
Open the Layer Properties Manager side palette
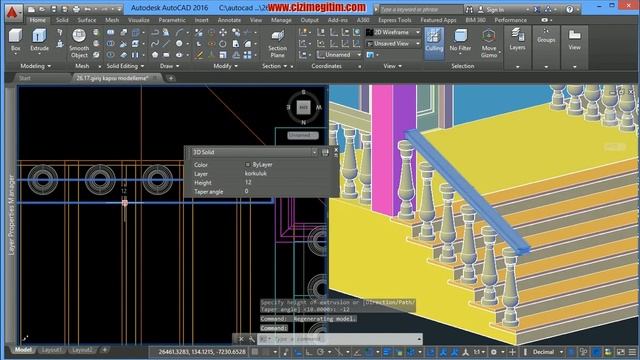pos(11,215)
